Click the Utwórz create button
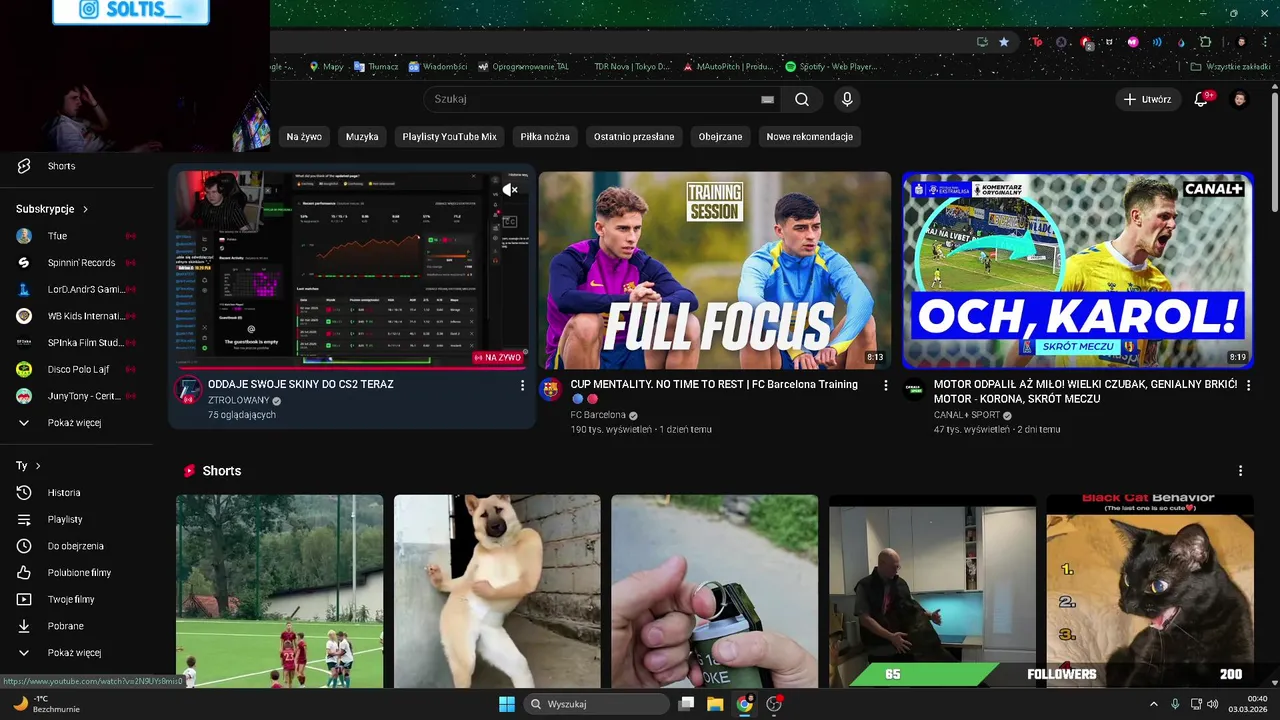 click(1148, 99)
